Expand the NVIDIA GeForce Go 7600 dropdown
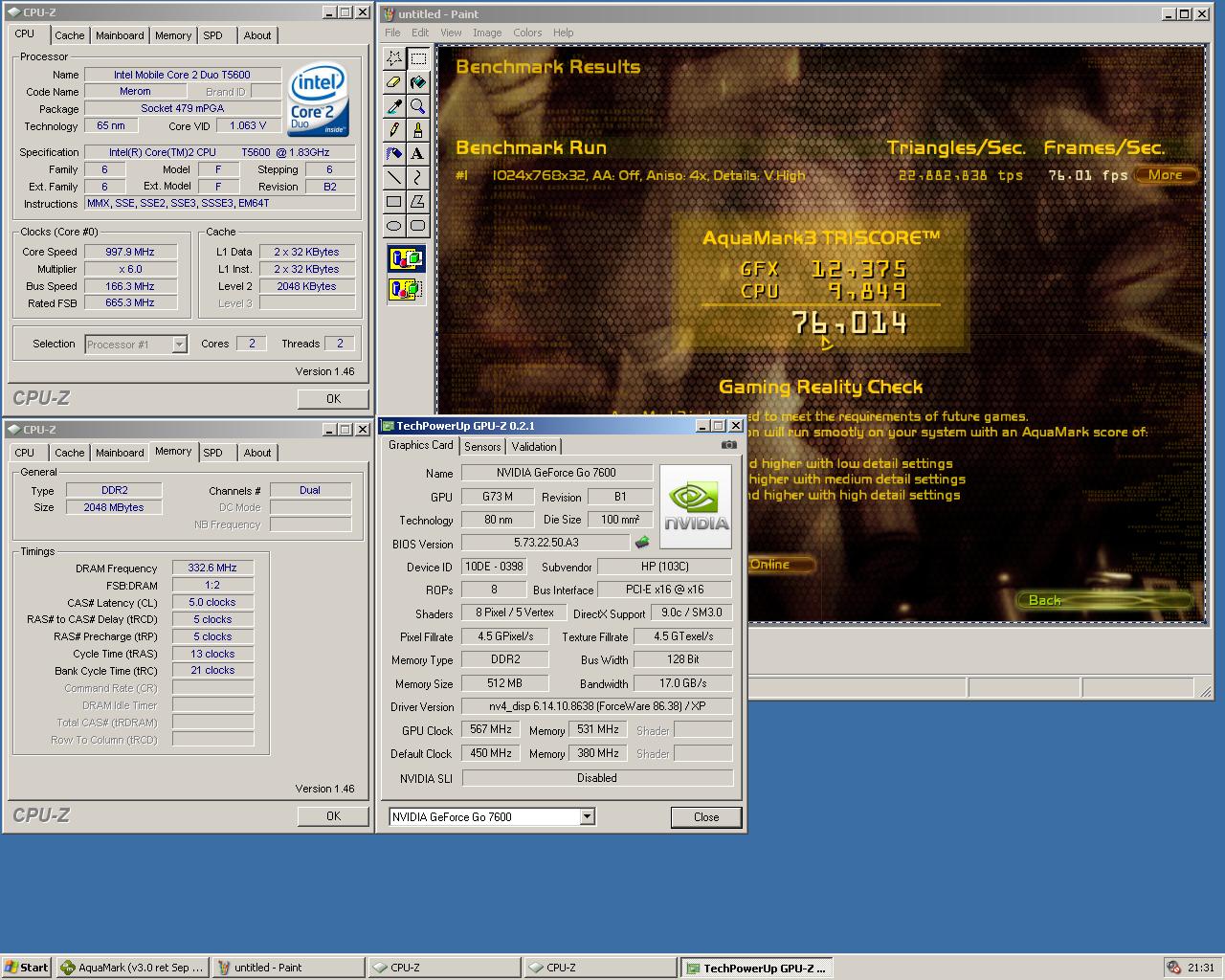 (588, 816)
